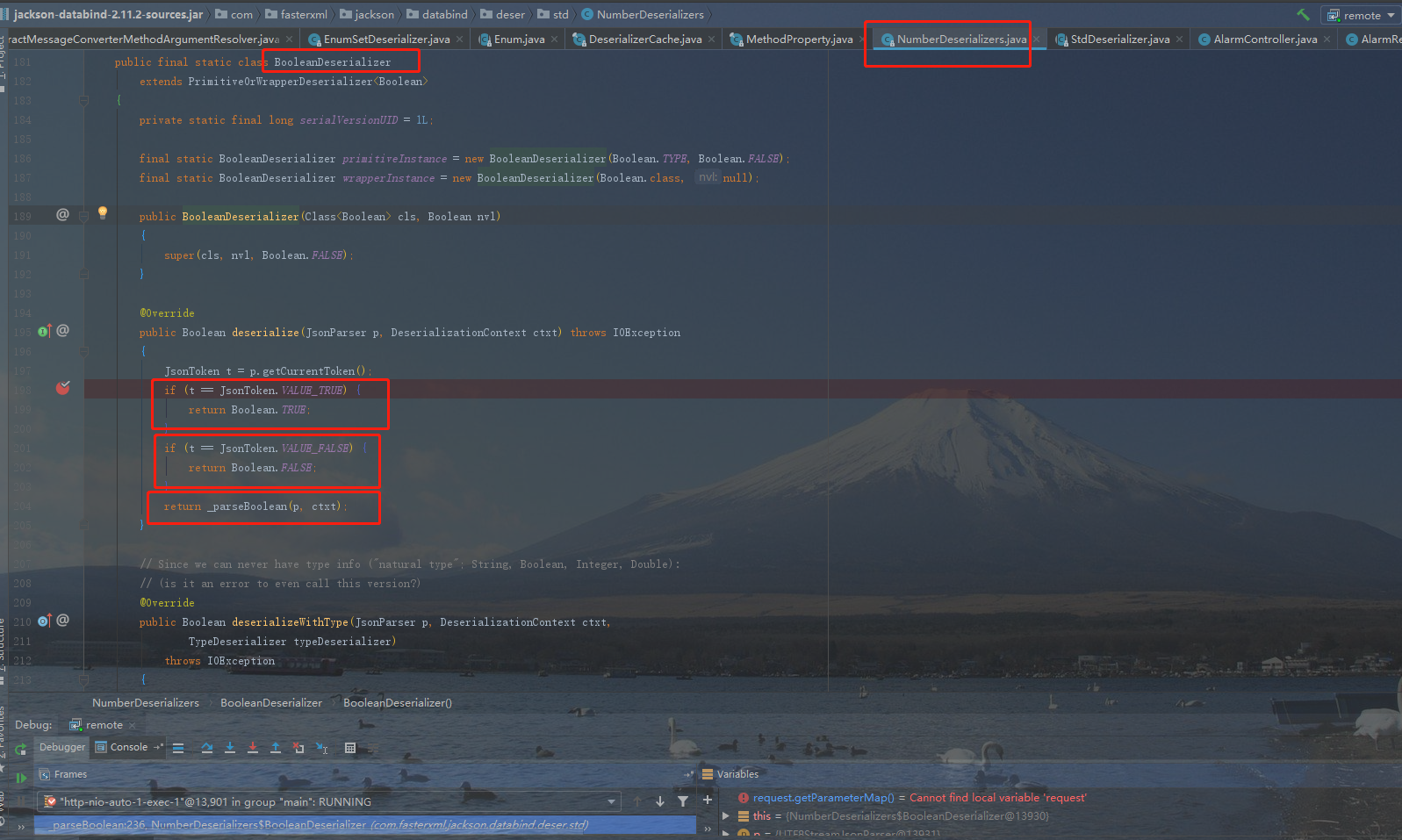Switch to StdDeserializer.java tab
The width and height of the screenshot is (1402, 840).
(1119, 39)
